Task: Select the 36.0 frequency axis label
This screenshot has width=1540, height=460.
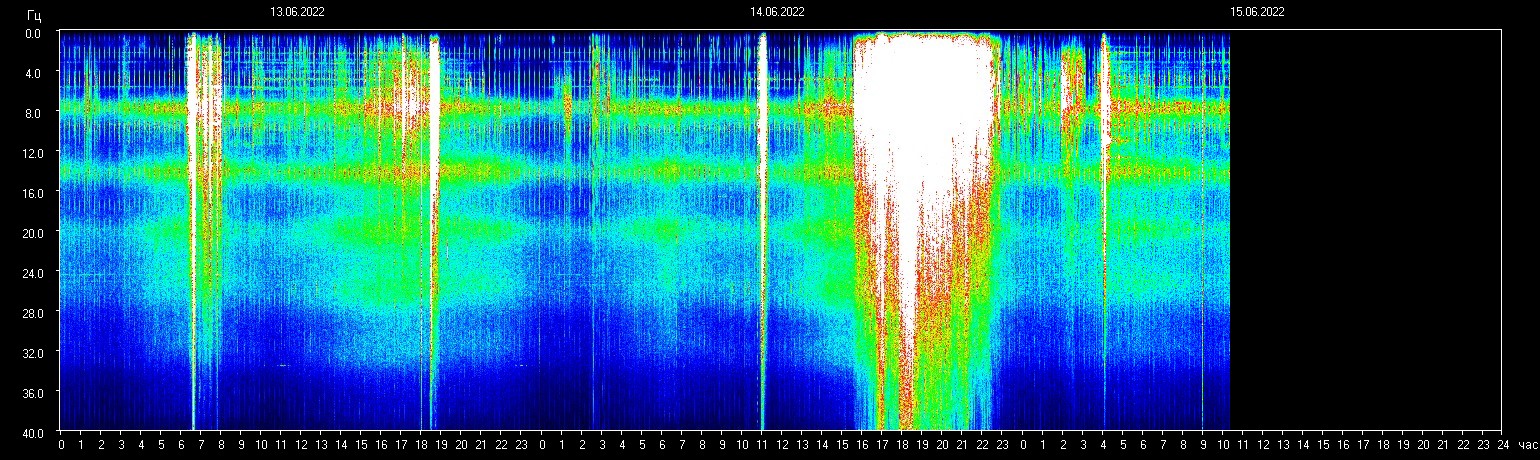Action: (x=32, y=392)
